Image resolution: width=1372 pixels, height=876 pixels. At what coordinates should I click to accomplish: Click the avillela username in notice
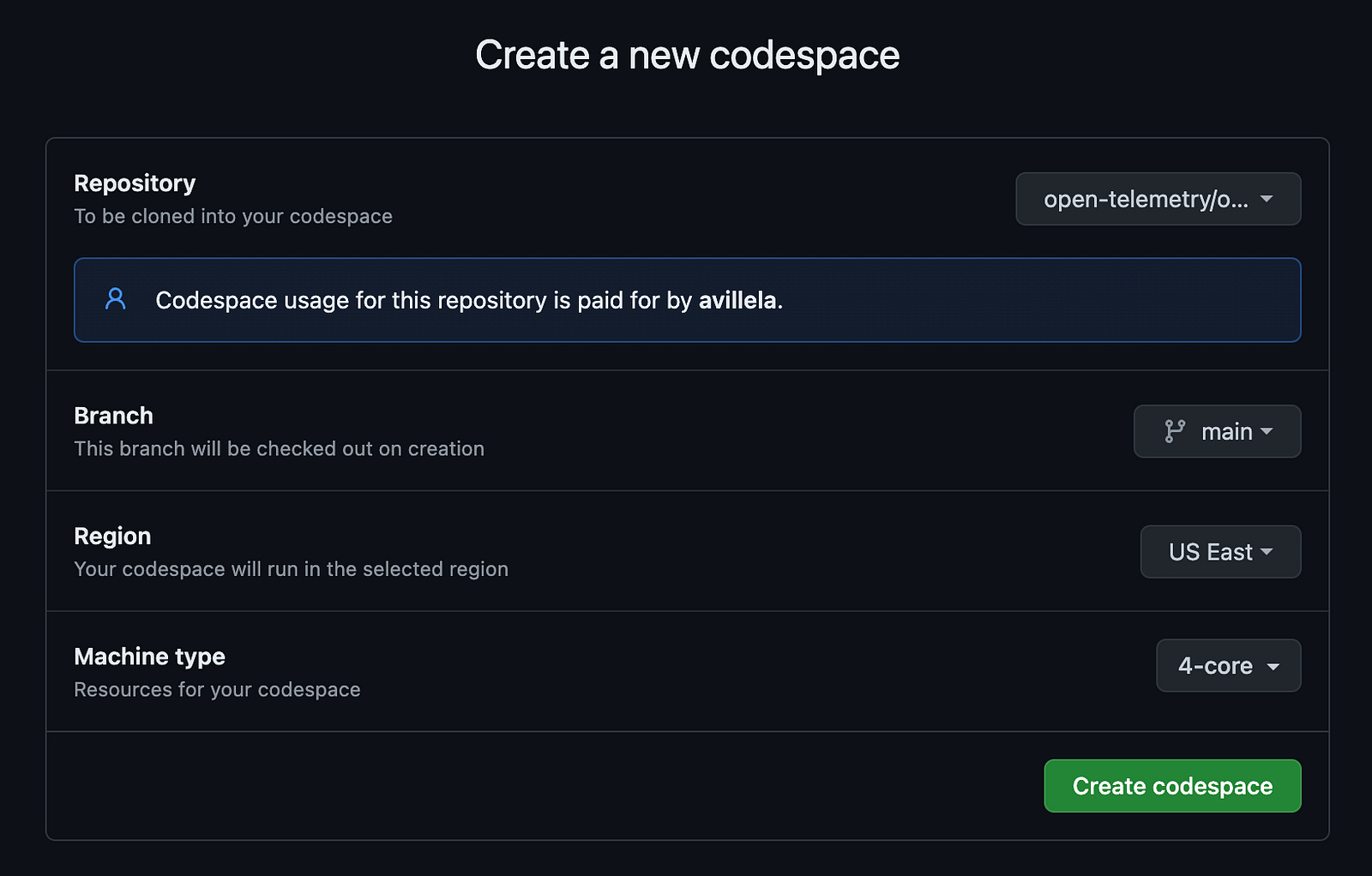coord(737,300)
